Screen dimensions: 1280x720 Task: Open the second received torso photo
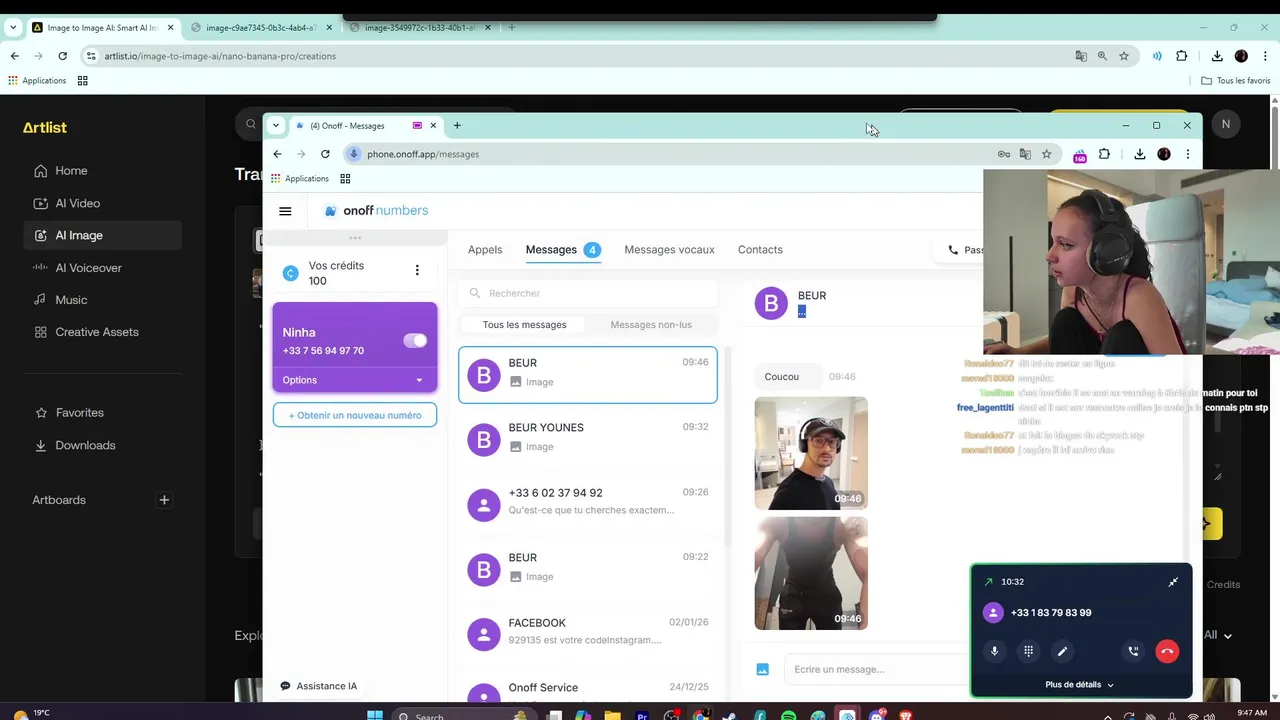[811, 573]
